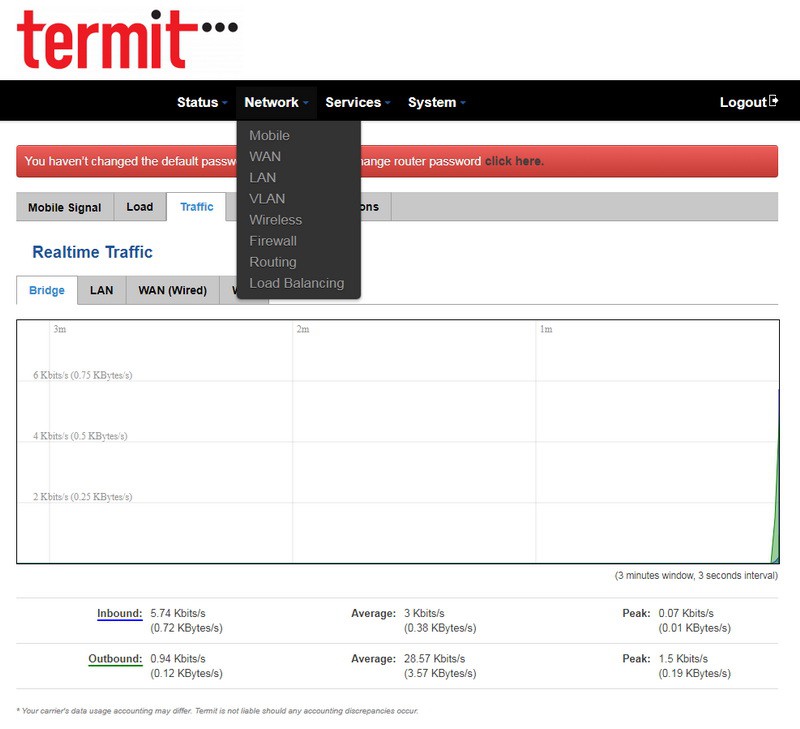The image size is (800, 729).
Task: Follow the 'click here' password link
Action: [x=514, y=161]
